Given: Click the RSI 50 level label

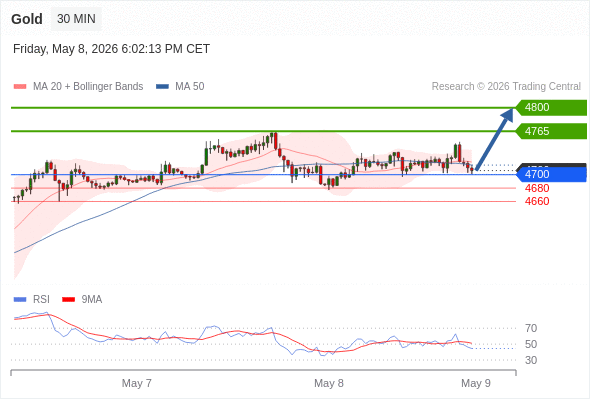Looking at the screenshot, I should click(531, 344).
